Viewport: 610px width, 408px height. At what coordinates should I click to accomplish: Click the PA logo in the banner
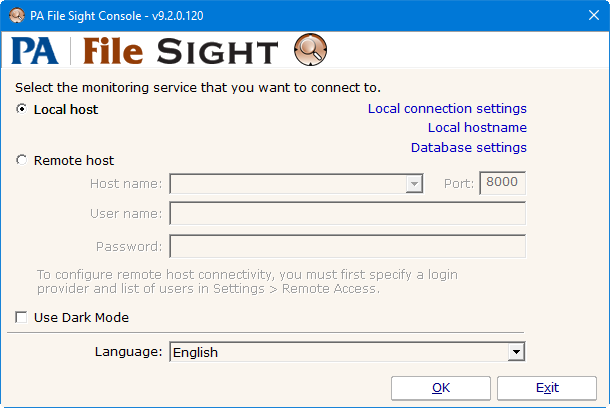click(35, 51)
